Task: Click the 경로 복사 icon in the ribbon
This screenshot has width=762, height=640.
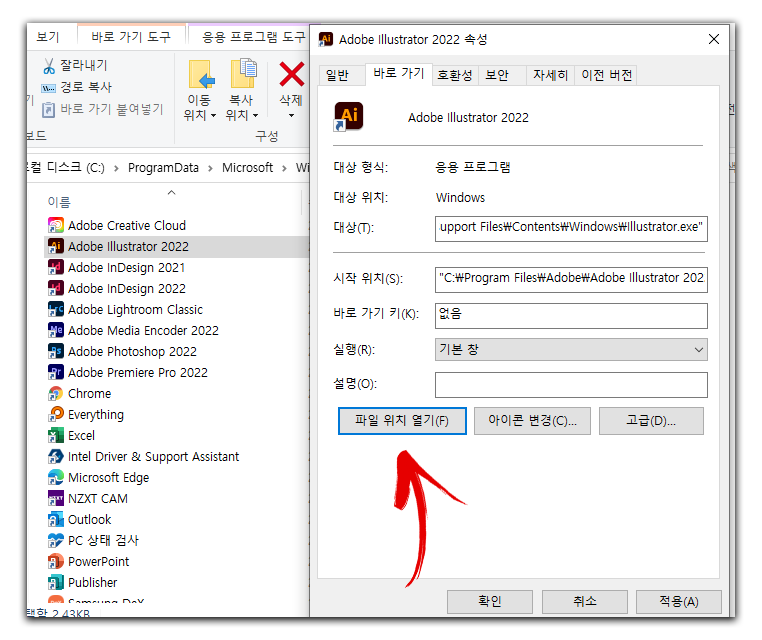Action: [49, 88]
